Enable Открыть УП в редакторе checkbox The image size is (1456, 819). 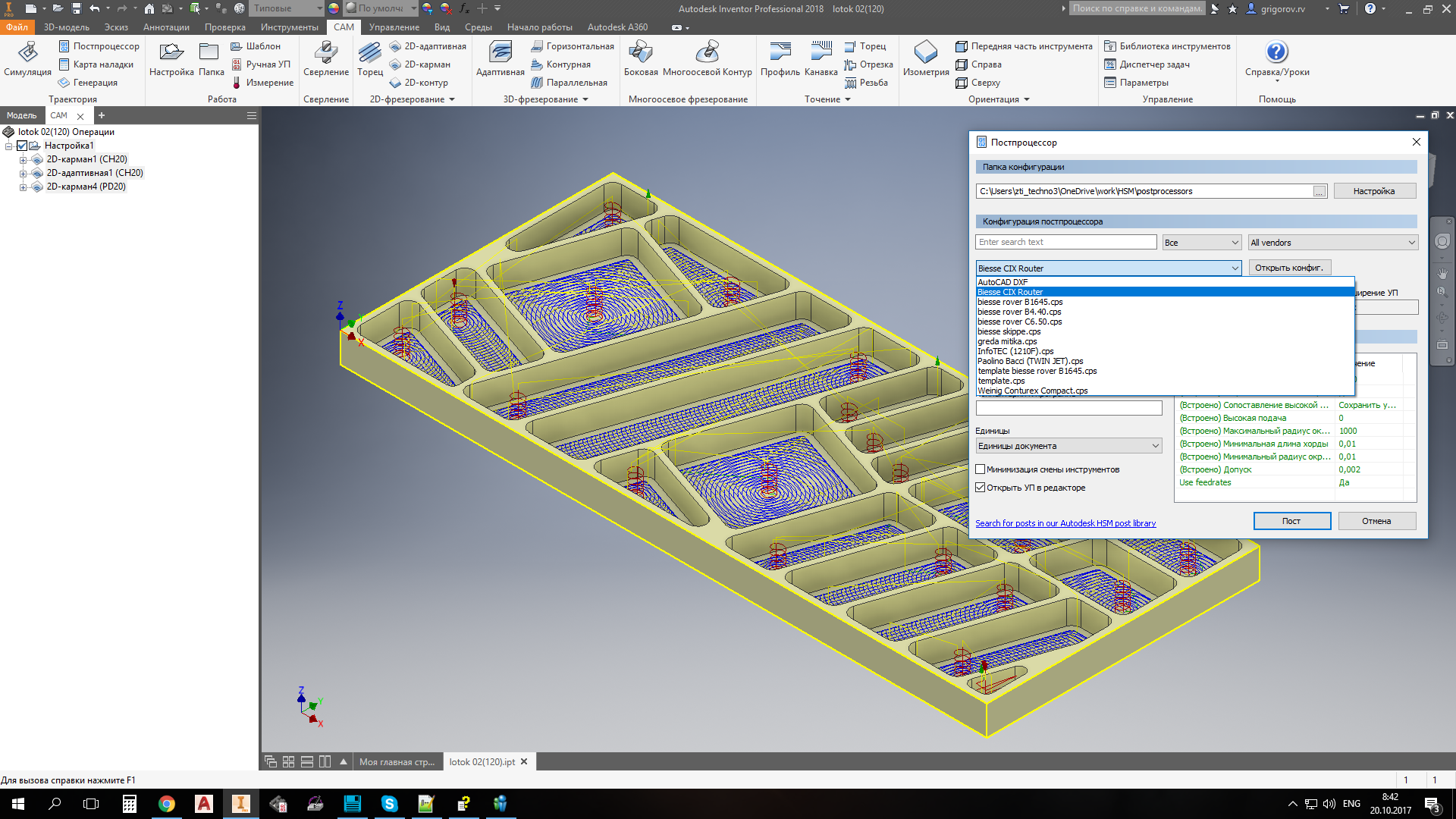[981, 487]
